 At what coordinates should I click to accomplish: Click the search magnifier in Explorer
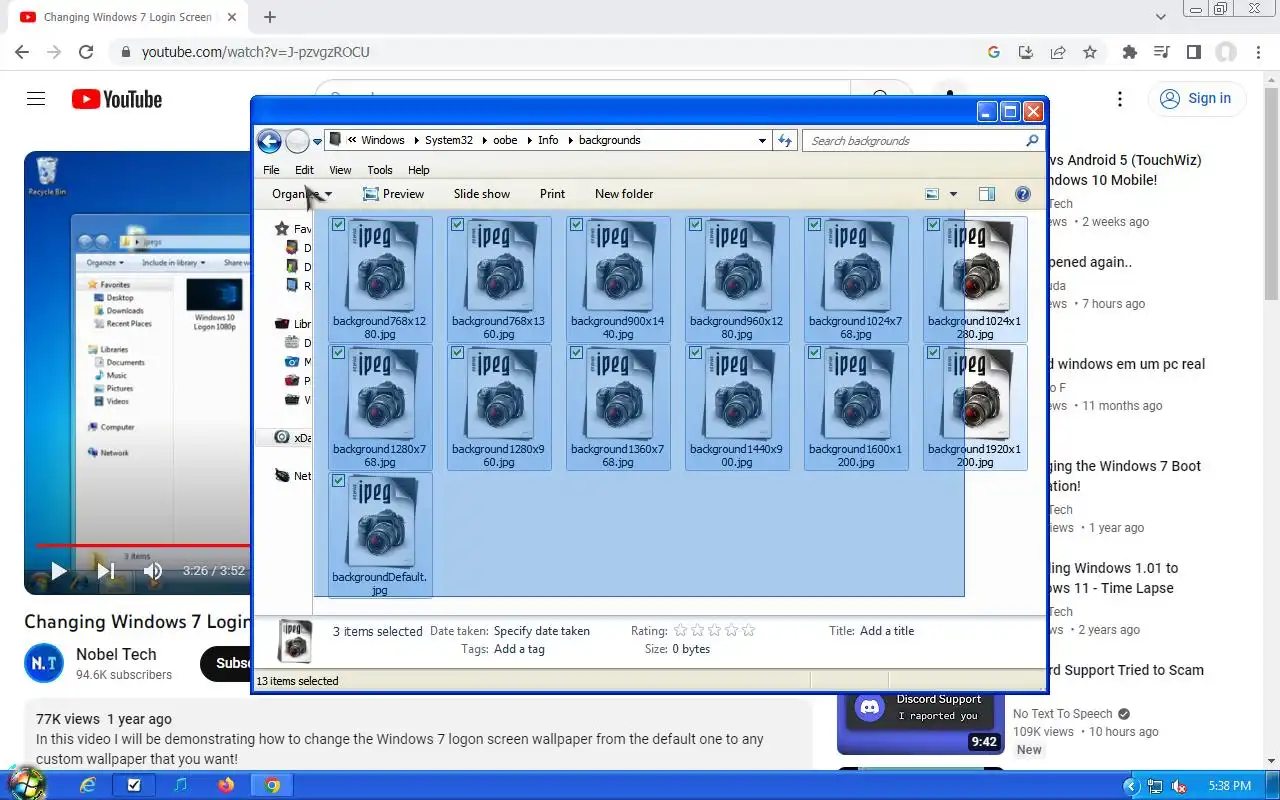(x=1032, y=140)
